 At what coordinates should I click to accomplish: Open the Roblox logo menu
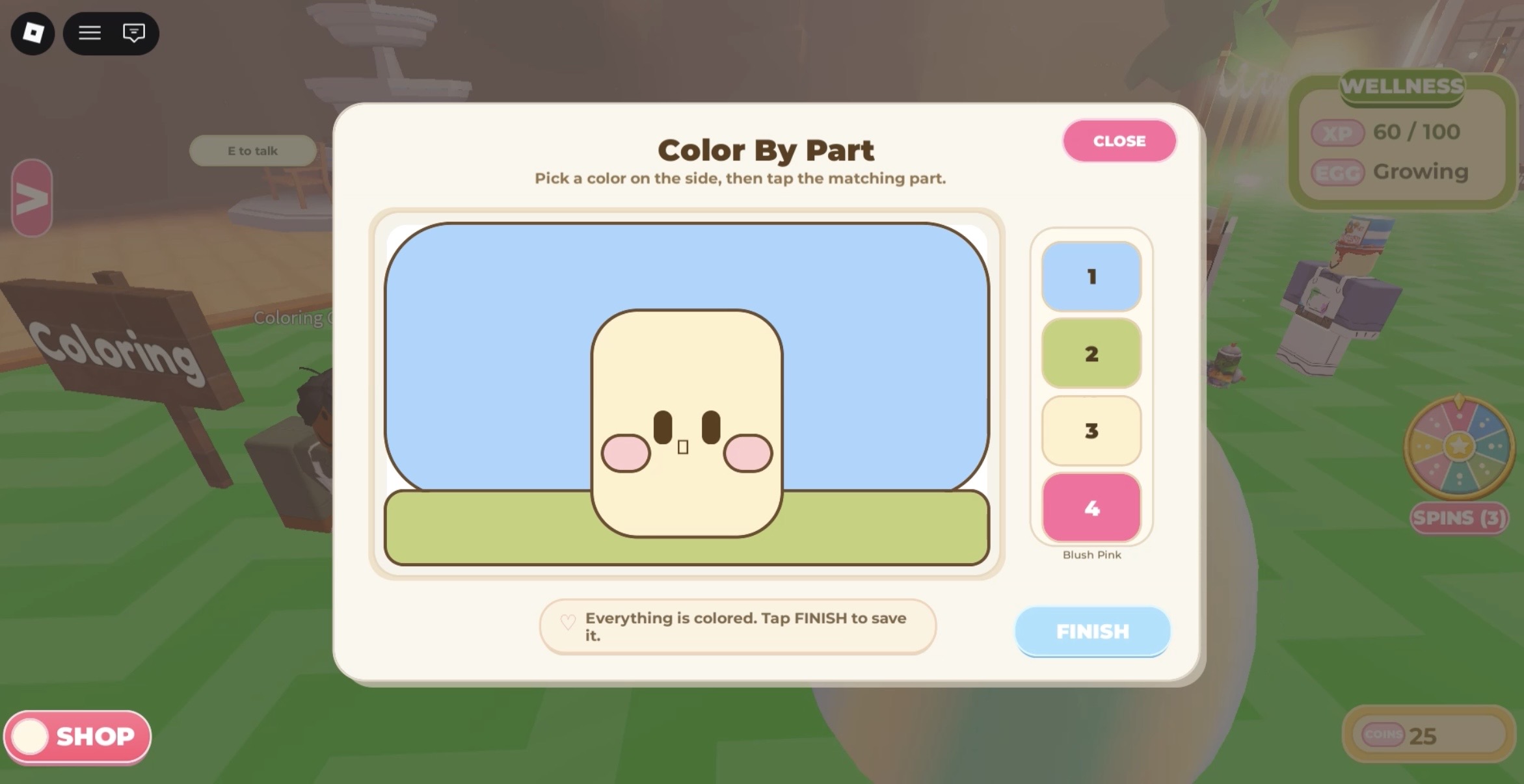pyautogui.click(x=33, y=33)
